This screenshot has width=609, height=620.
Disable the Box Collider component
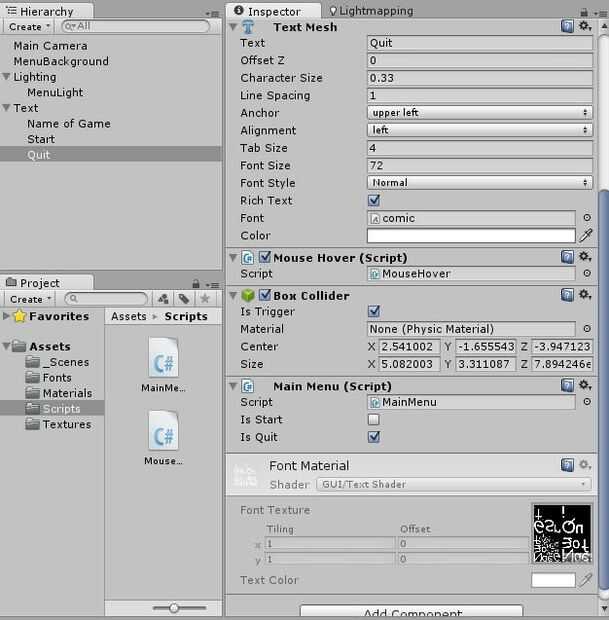tap(265, 295)
